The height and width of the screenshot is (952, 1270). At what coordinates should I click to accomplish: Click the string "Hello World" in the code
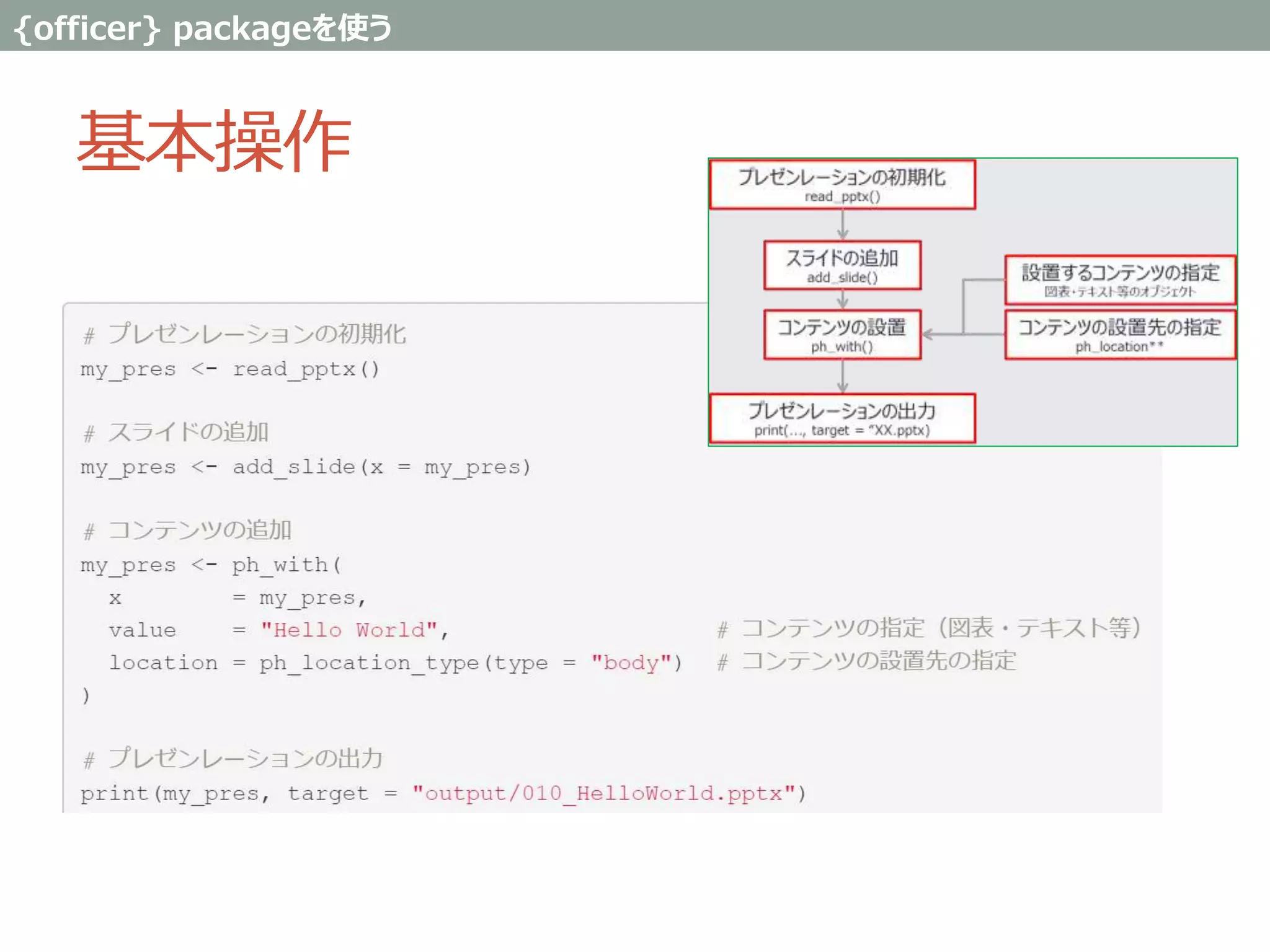click(349, 630)
